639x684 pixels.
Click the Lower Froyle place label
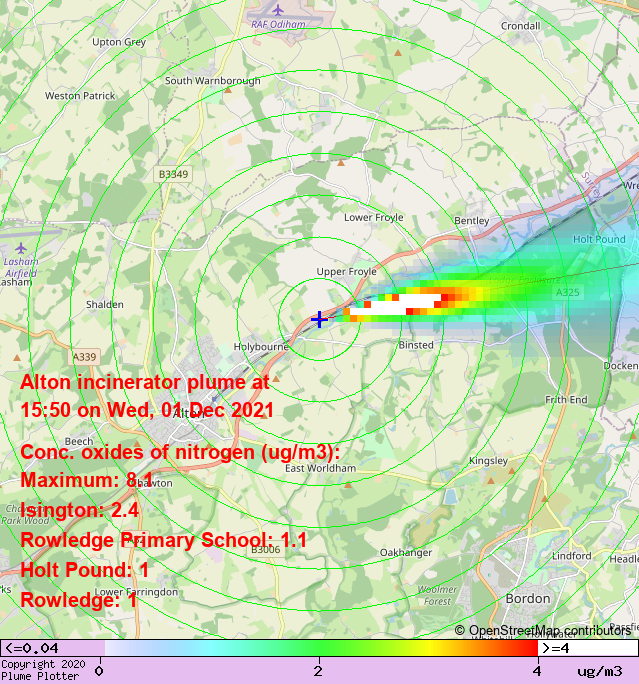(x=373, y=218)
